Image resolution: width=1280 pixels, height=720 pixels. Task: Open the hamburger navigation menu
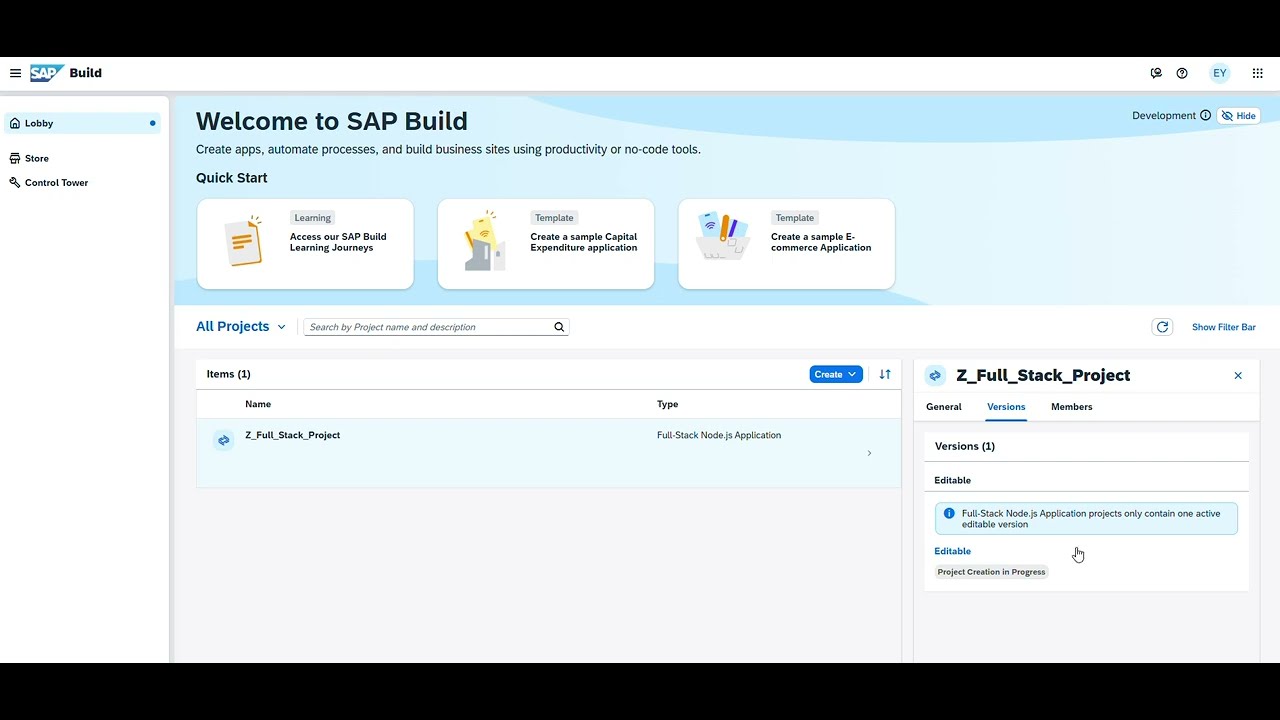click(15, 73)
